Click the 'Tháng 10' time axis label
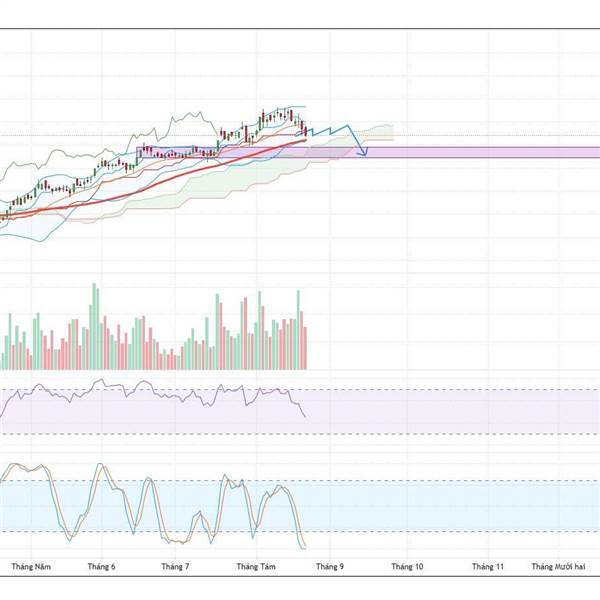This screenshot has height=600, width=600. (x=407, y=566)
